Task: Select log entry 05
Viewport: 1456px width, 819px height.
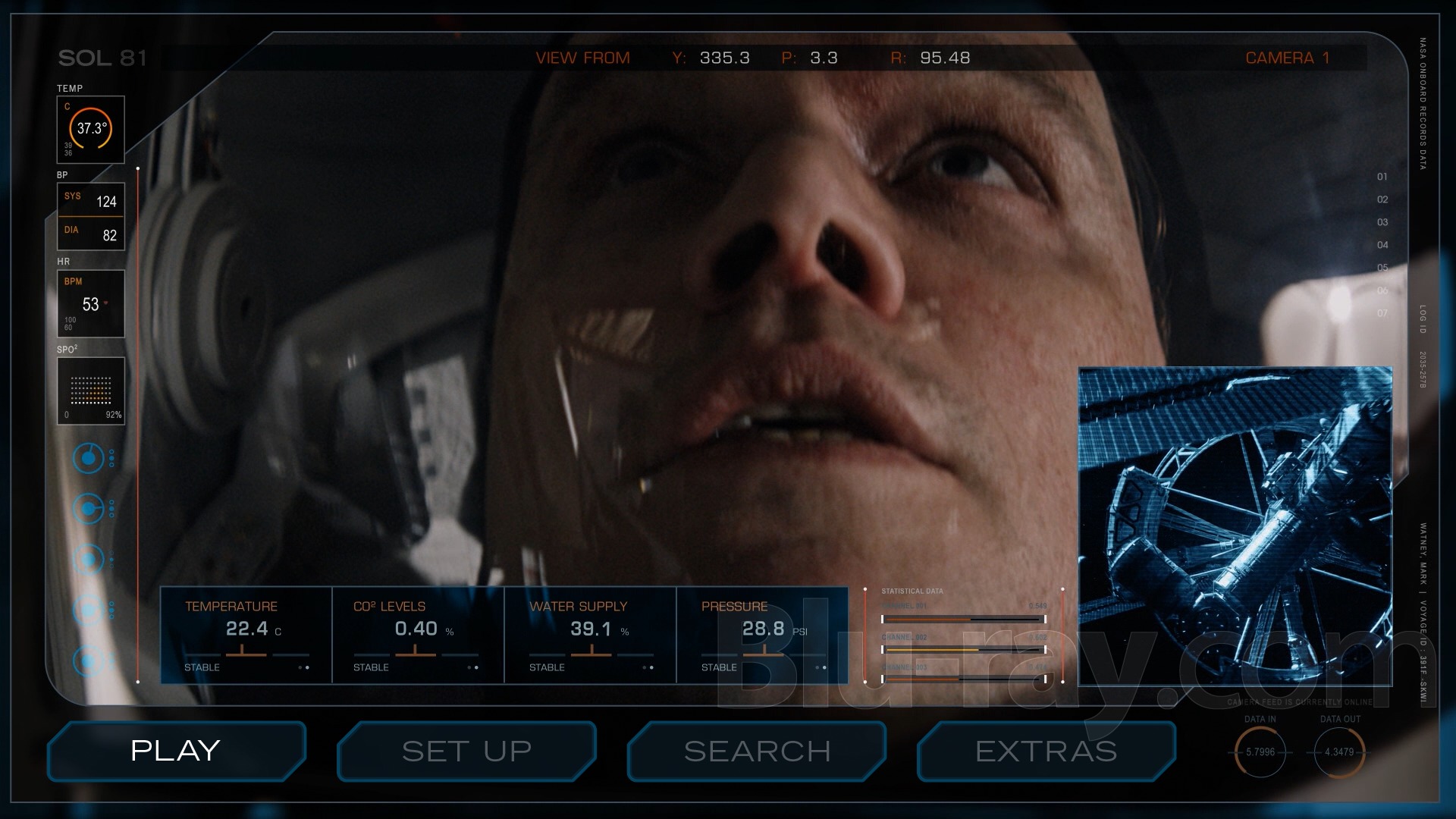Action: coord(1382,268)
